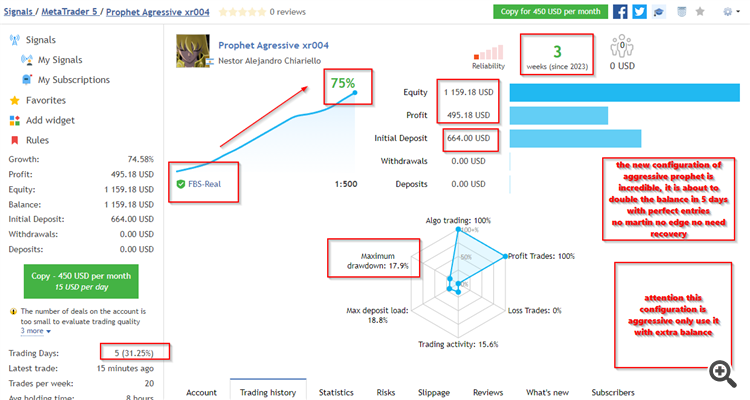Click the Reliability bars indicator
Viewport: 750px width, 400px height.
coord(488,53)
